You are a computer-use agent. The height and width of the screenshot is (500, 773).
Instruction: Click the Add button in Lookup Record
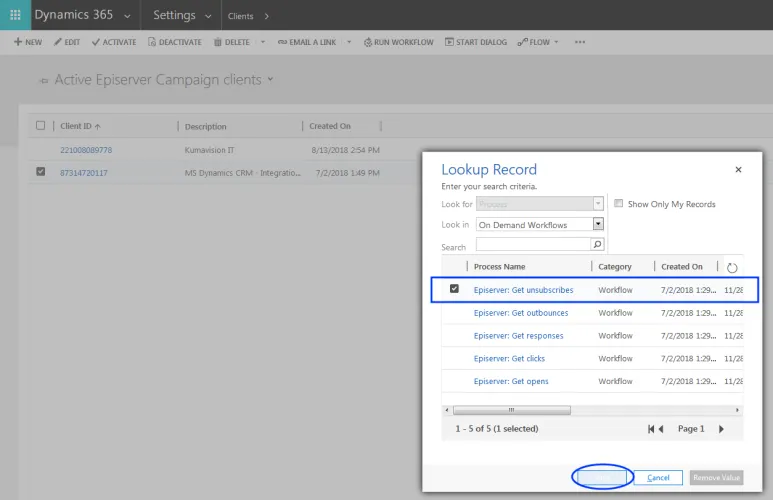pos(602,477)
